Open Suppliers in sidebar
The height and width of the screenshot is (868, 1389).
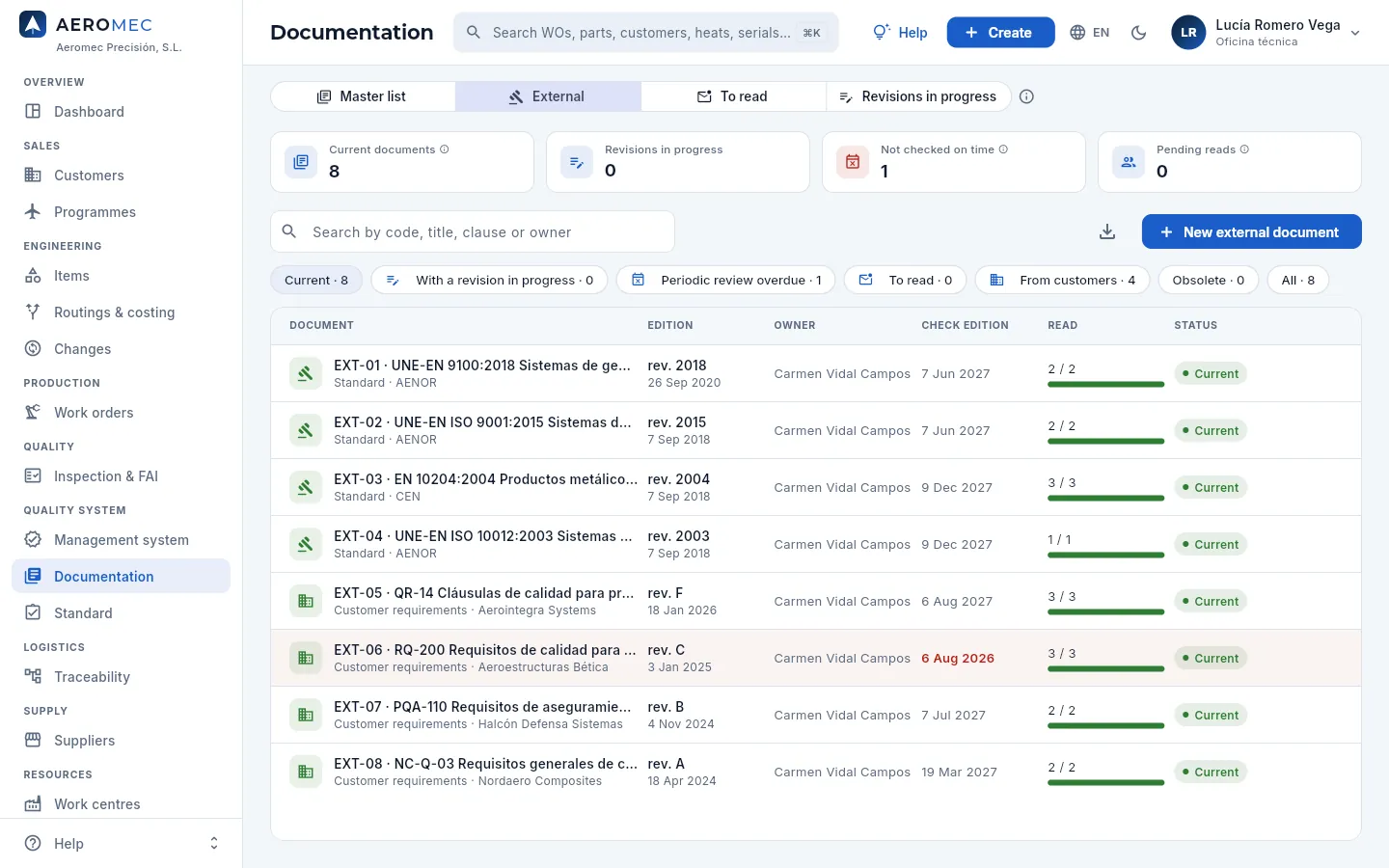coord(122,741)
